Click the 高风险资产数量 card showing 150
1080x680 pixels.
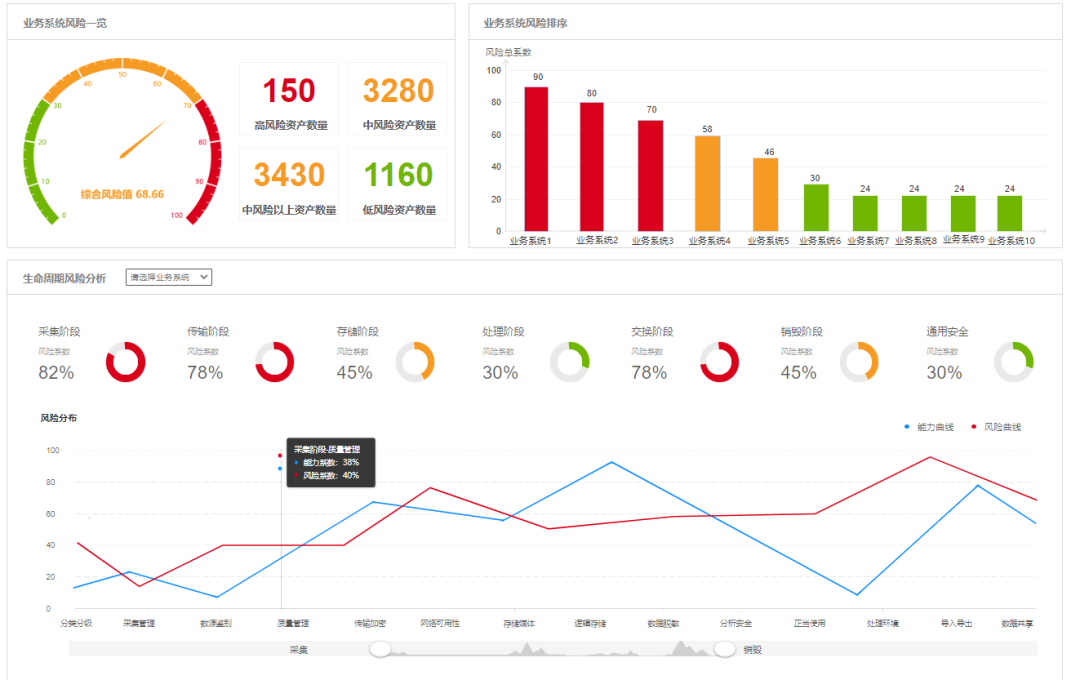(x=290, y=99)
